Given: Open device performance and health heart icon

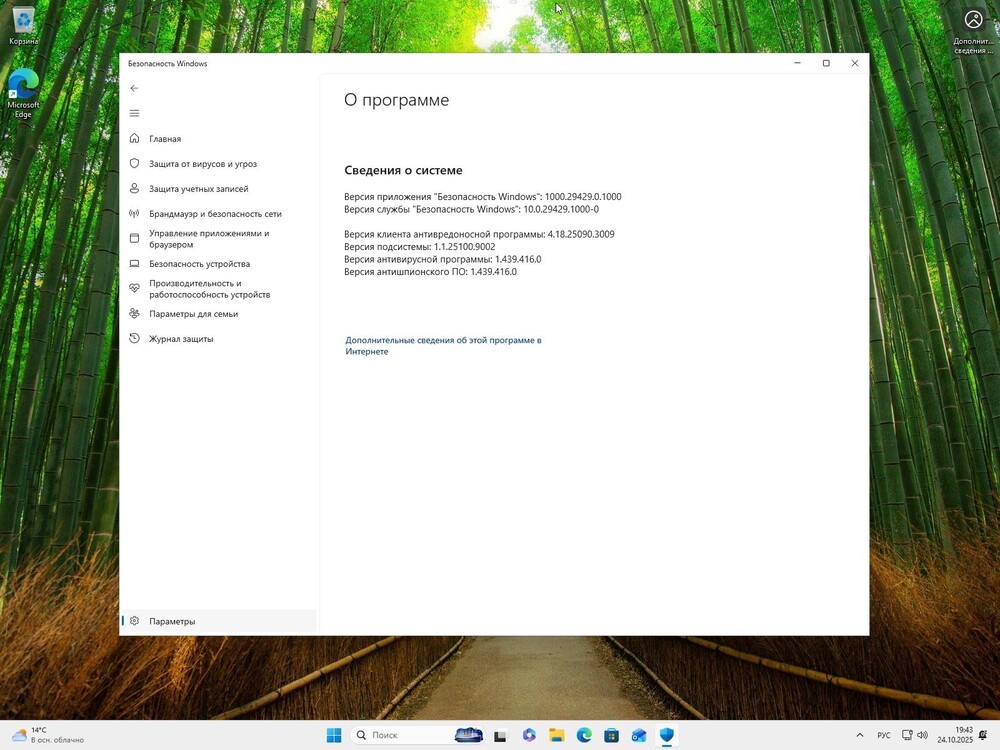Looking at the screenshot, I should tap(134, 288).
